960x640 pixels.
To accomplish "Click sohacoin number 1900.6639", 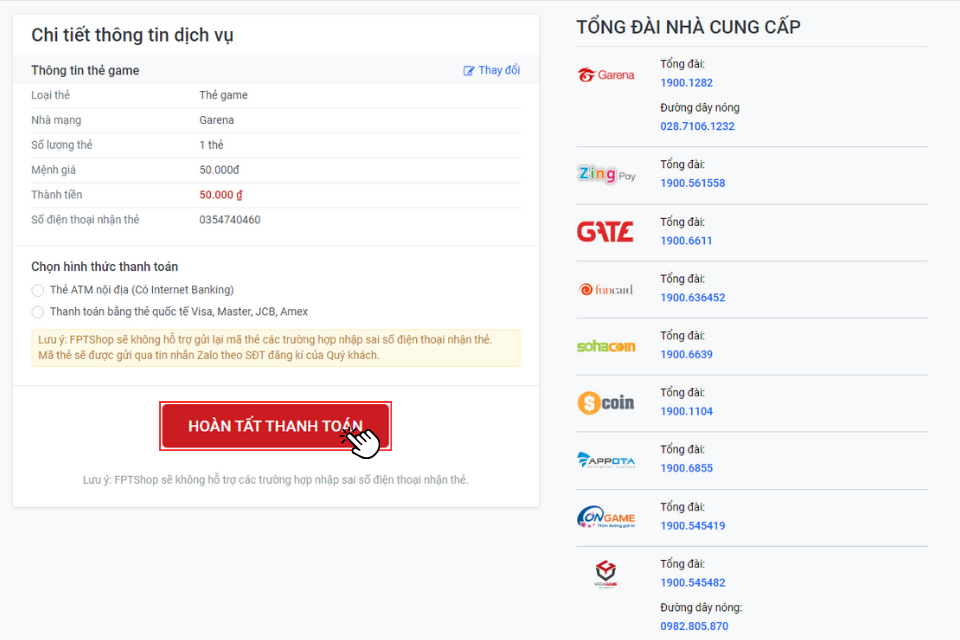I will (686, 355).
